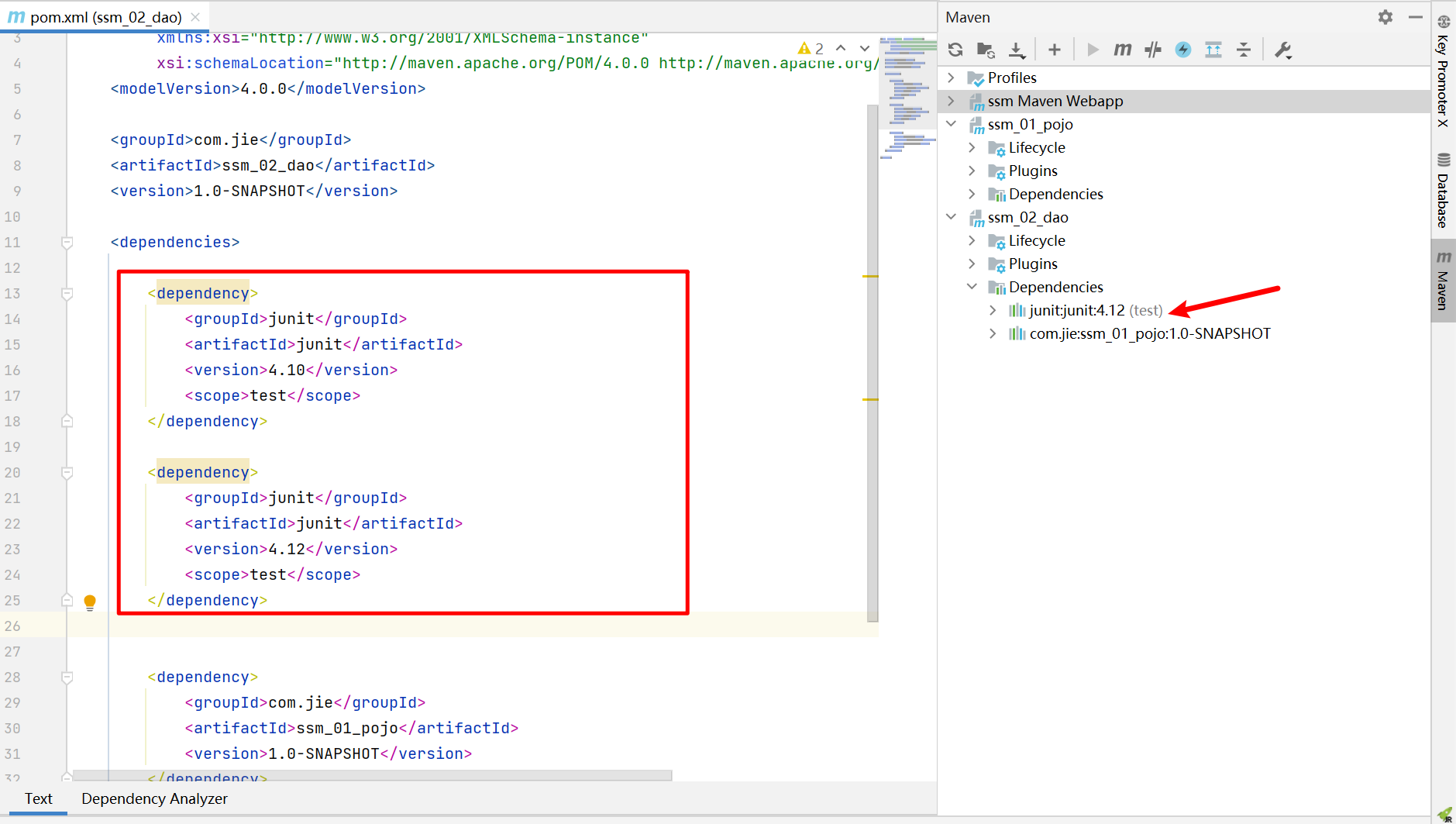Click the warnings count indicator

coord(811,48)
